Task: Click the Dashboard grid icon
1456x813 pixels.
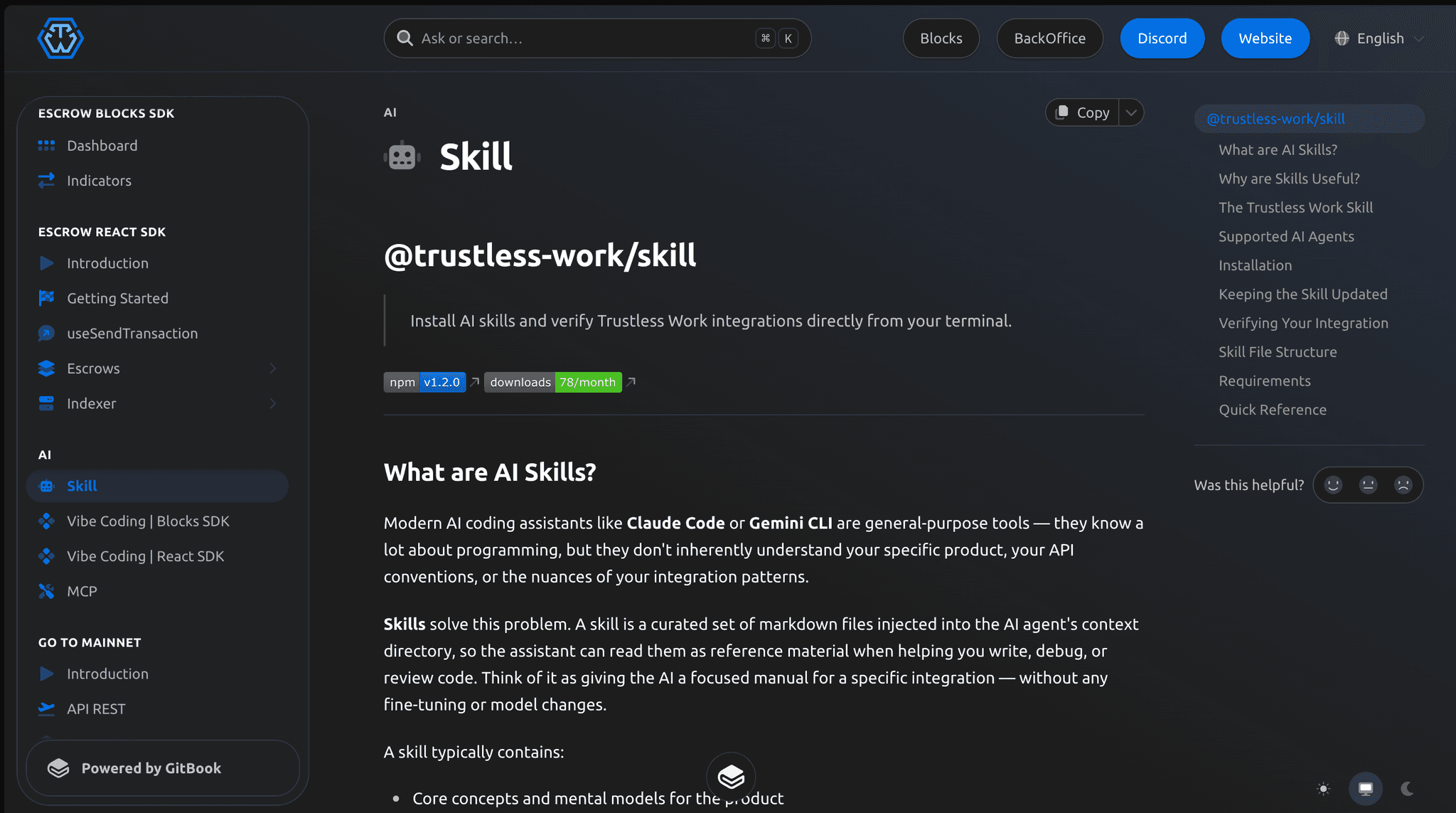Action: point(46,146)
